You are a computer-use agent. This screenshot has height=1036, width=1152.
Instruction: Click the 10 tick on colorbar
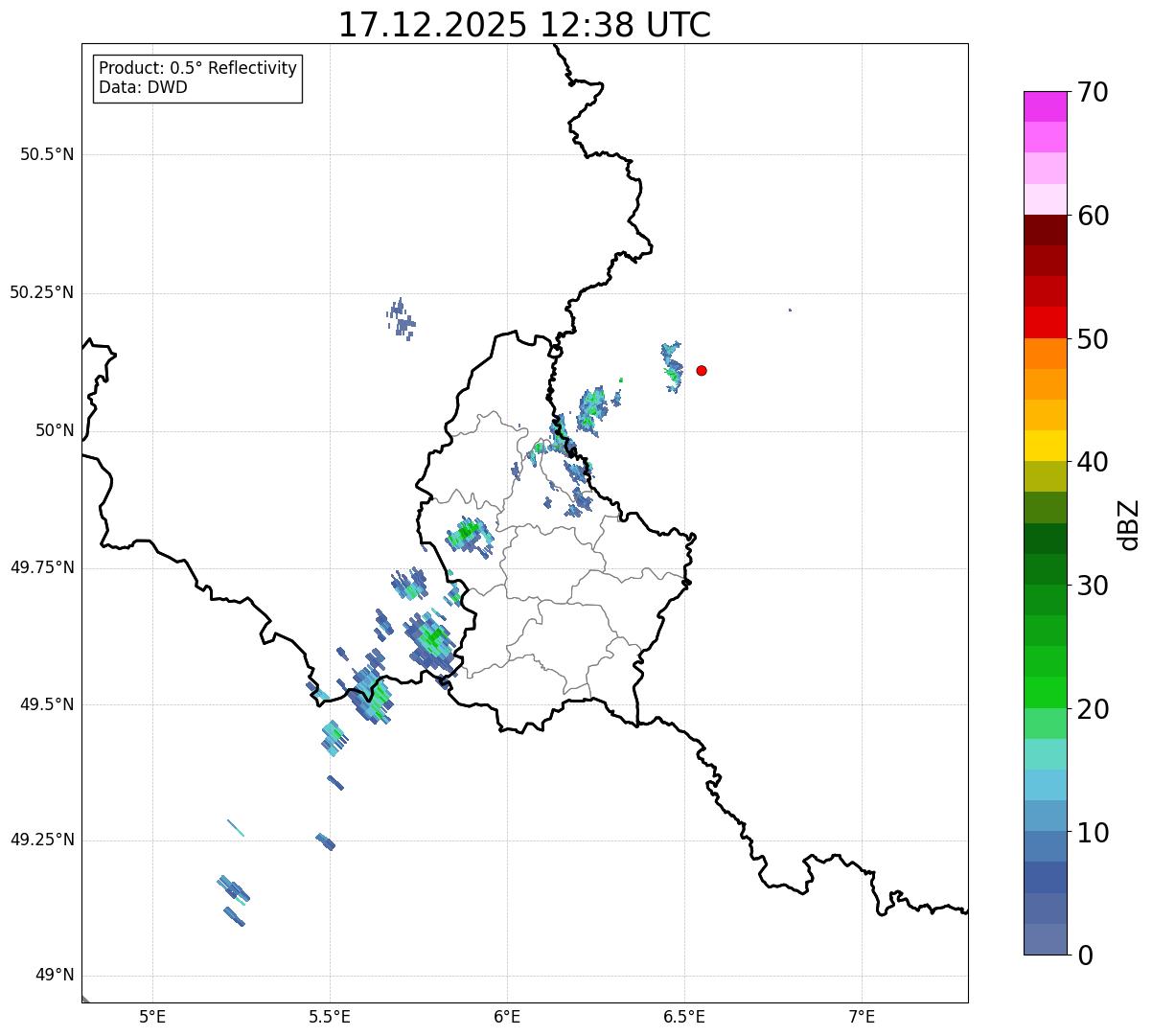pos(1093,832)
